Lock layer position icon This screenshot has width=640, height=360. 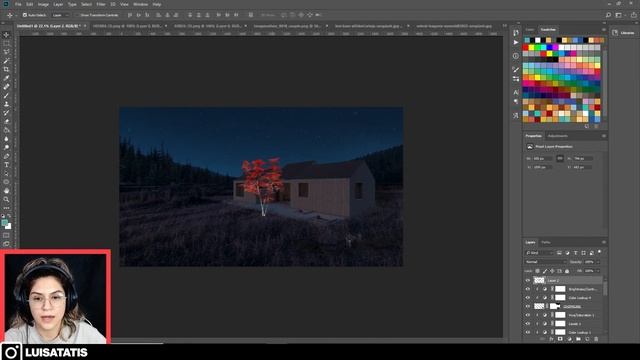(552, 271)
